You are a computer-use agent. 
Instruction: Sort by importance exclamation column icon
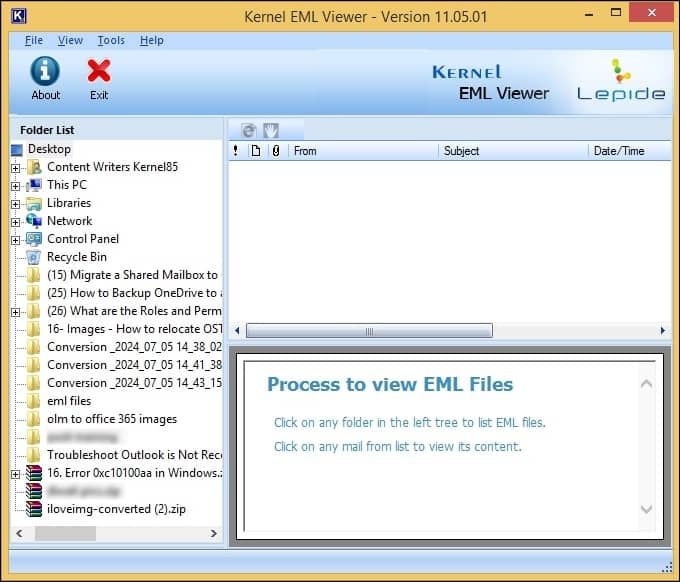click(x=235, y=151)
